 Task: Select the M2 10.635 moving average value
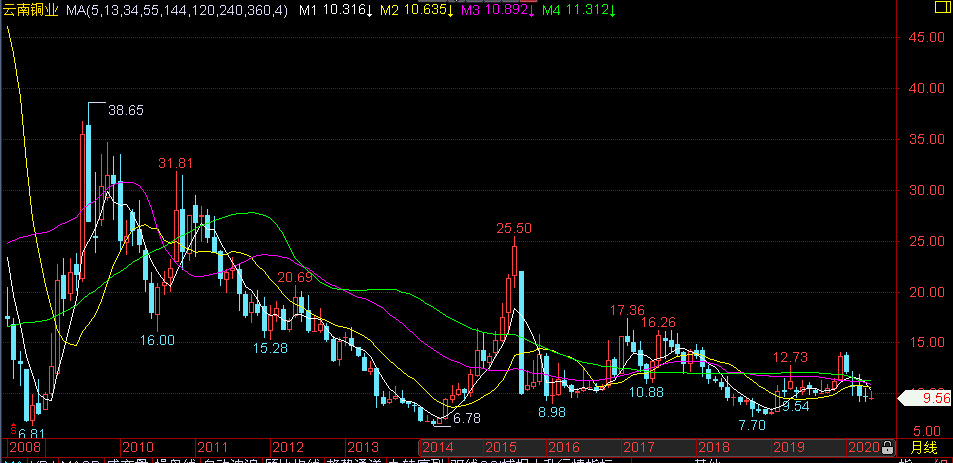417,10
